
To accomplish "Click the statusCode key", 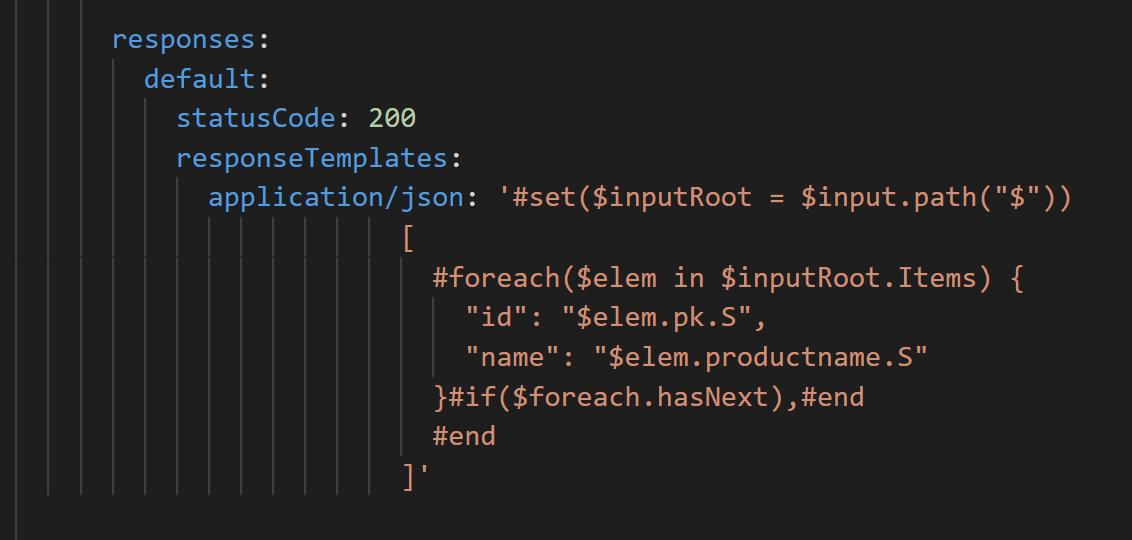I will 256,118.
